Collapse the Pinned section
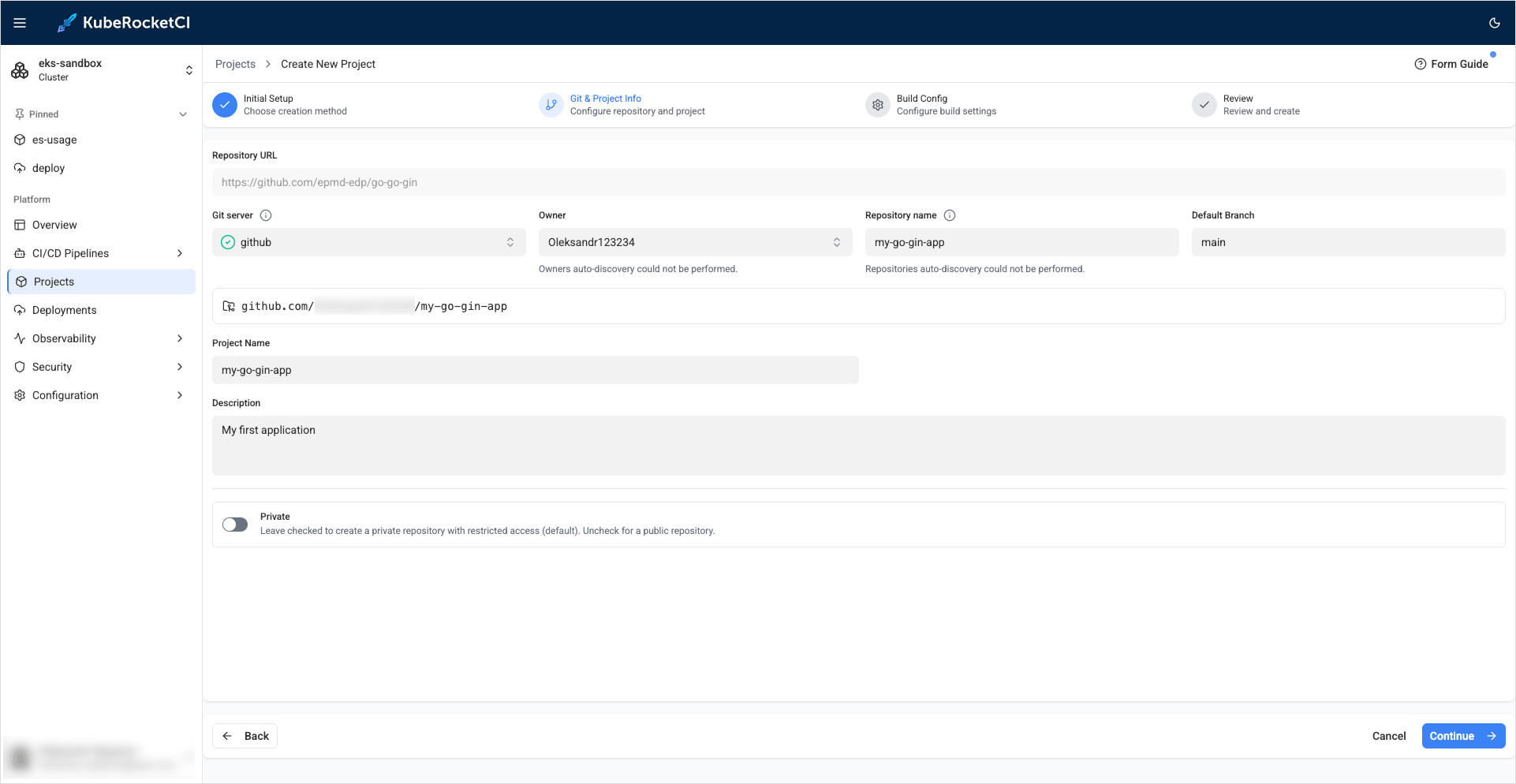 point(182,114)
